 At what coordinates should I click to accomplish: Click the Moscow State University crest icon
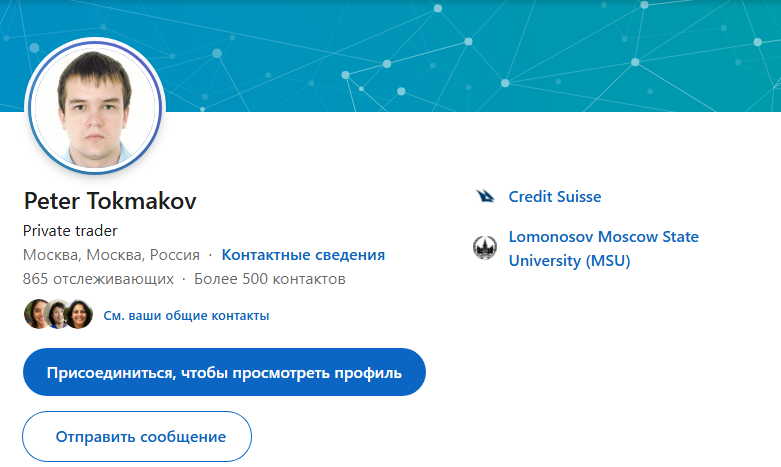point(485,248)
